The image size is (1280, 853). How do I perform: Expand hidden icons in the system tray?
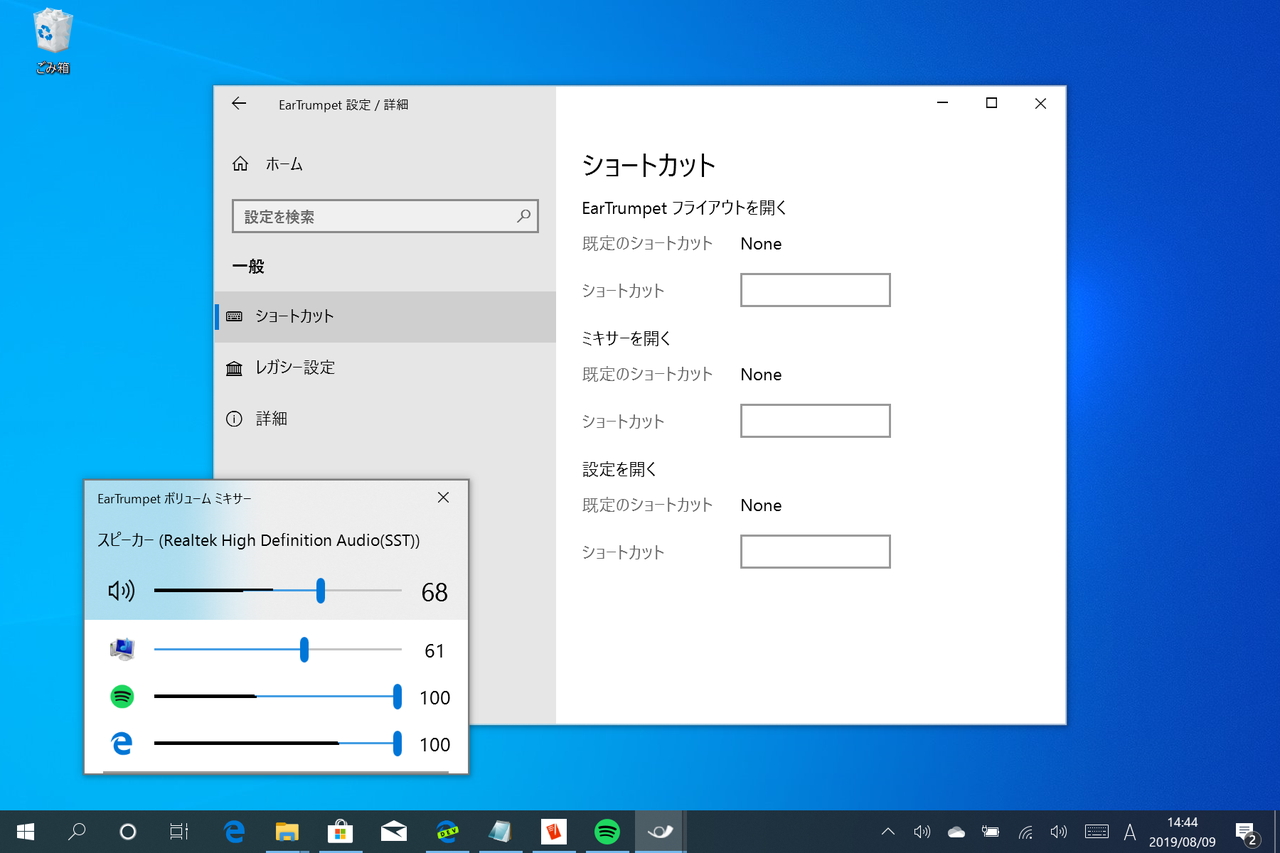click(887, 831)
